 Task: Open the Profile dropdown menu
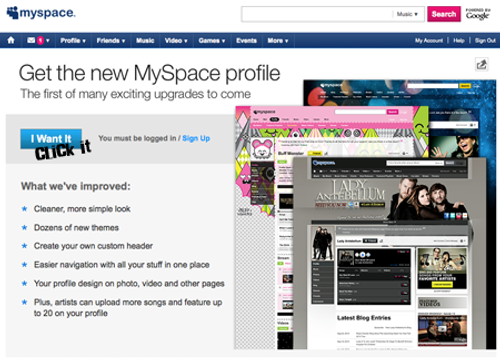73,41
